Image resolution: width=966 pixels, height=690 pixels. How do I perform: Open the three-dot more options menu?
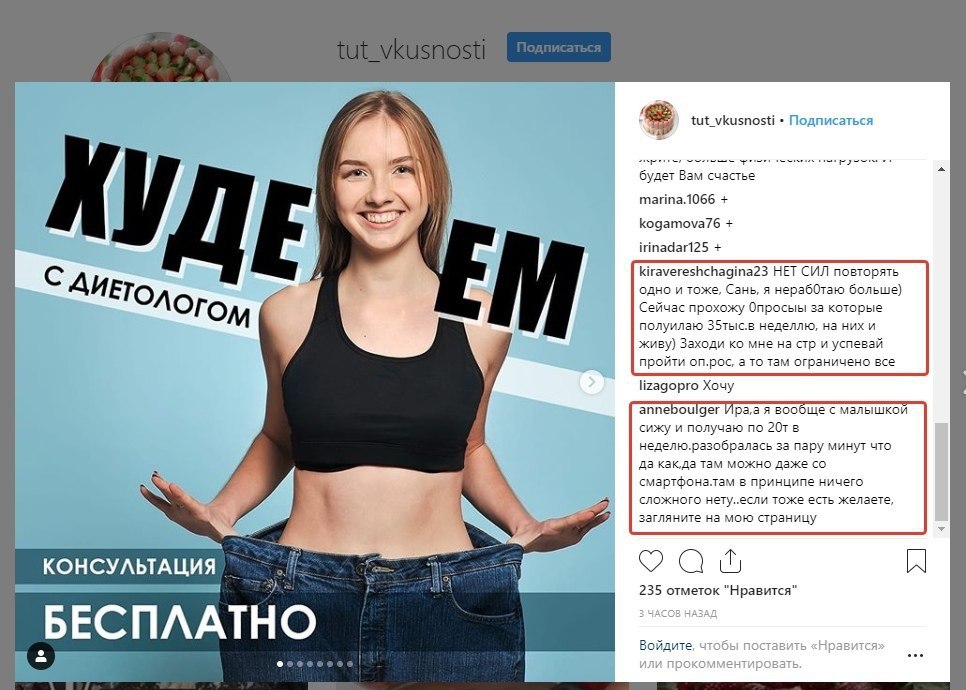click(x=915, y=655)
